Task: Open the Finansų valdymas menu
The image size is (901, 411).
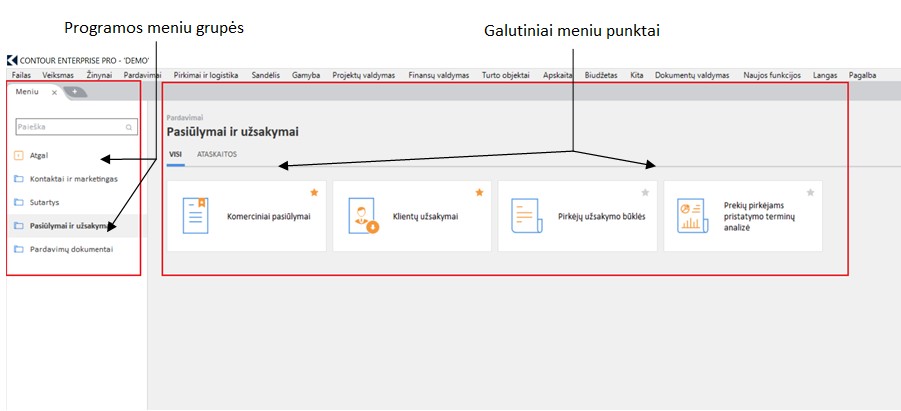Action: coord(439,75)
